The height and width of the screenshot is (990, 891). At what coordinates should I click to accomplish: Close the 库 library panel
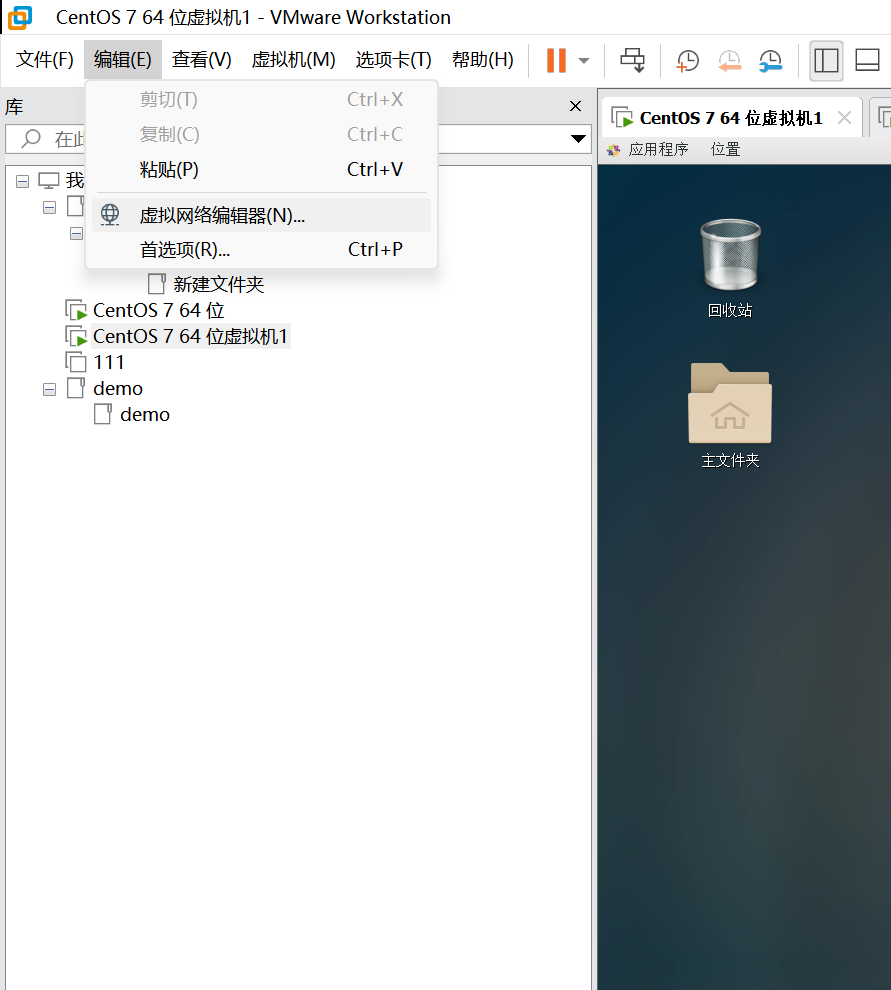pos(575,106)
